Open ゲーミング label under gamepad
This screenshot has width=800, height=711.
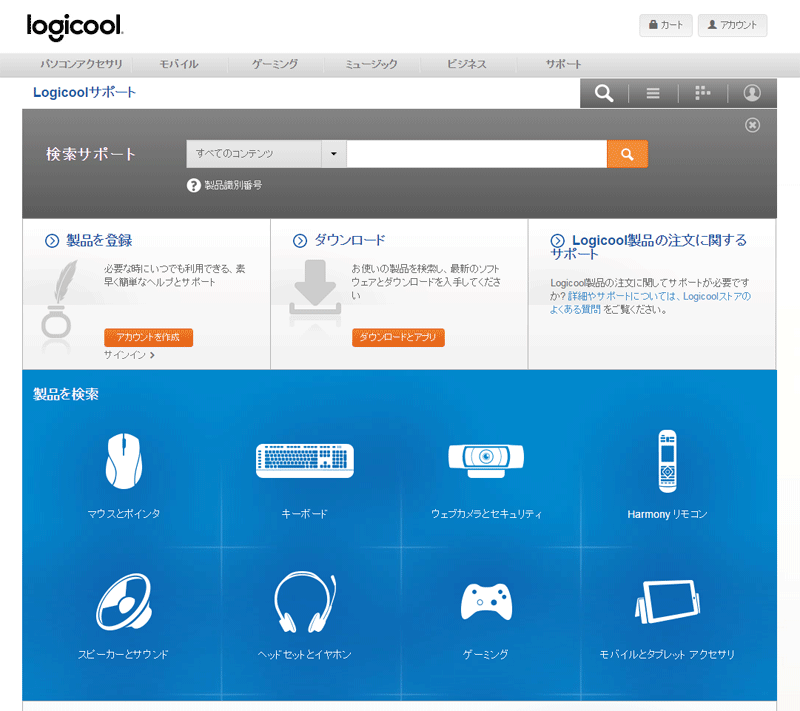(486, 654)
